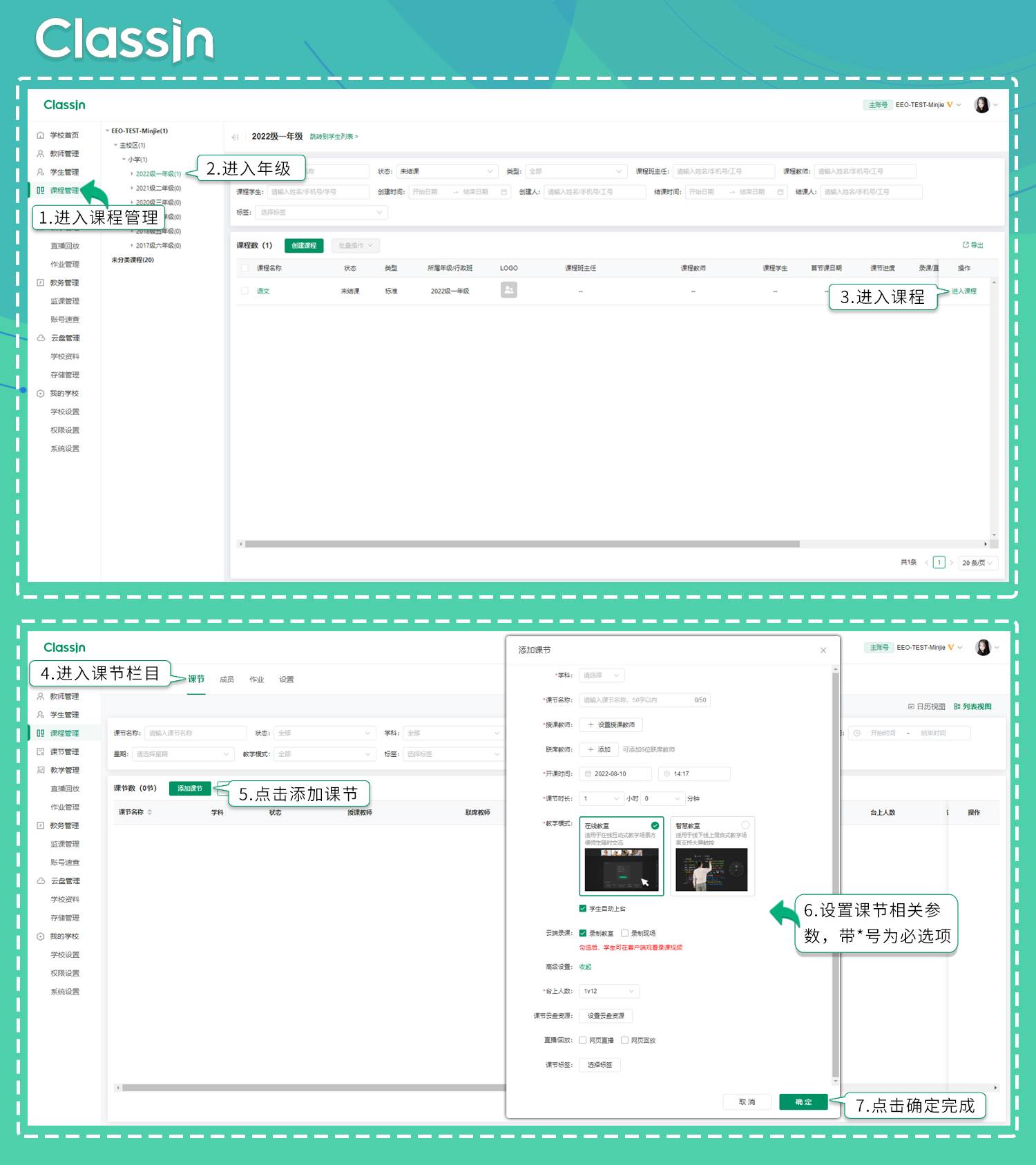
Task: Click calendar icon in 开课时间 date field
Action: (587, 773)
